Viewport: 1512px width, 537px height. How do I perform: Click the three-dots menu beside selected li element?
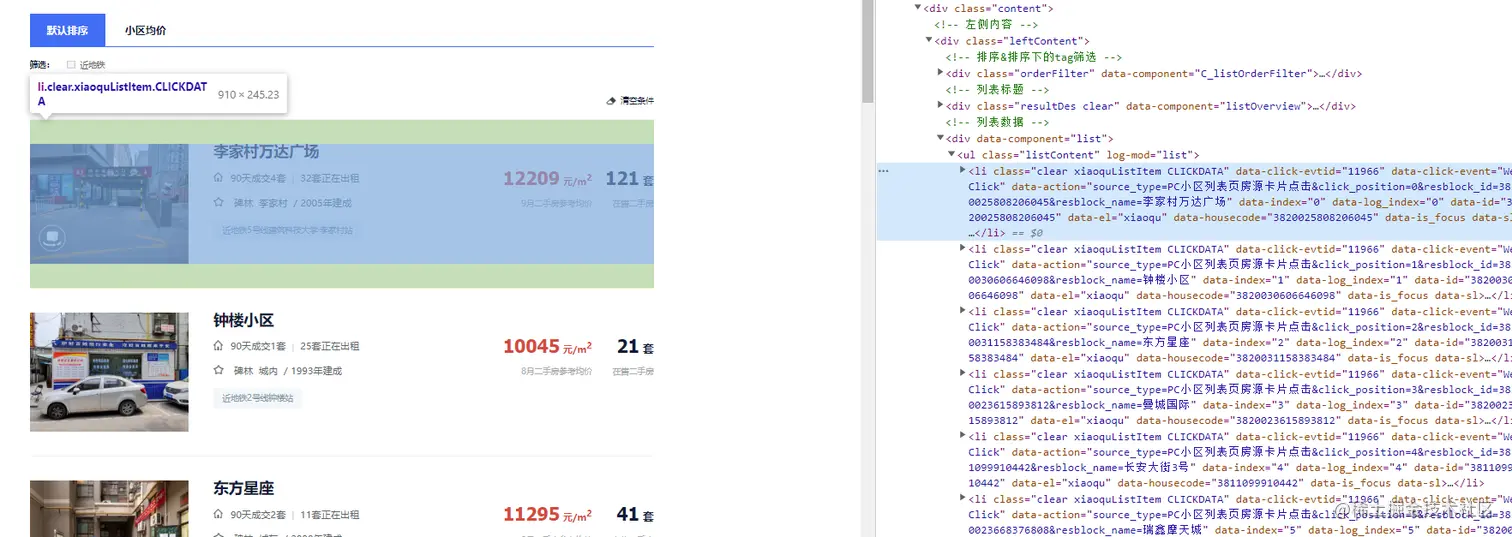pyautogui.click(x=883, y=171)
